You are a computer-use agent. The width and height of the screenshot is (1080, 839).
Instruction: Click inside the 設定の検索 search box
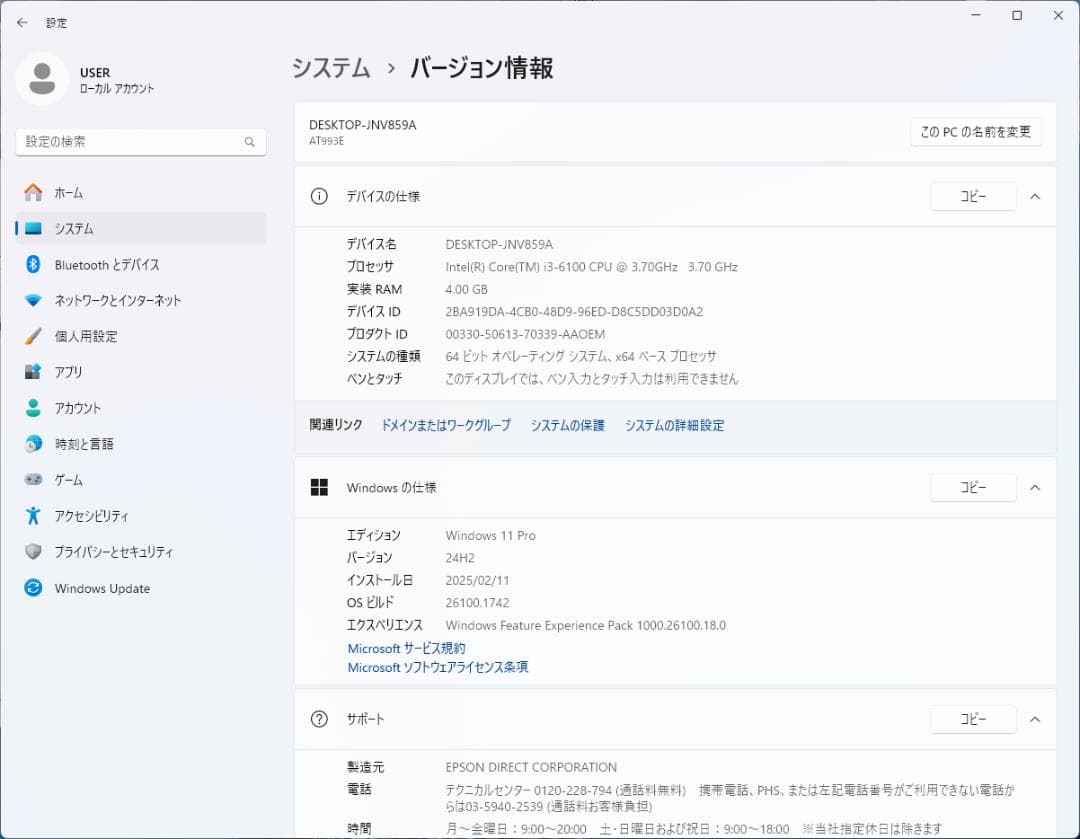pyautogui.click(x=140, y=142)
